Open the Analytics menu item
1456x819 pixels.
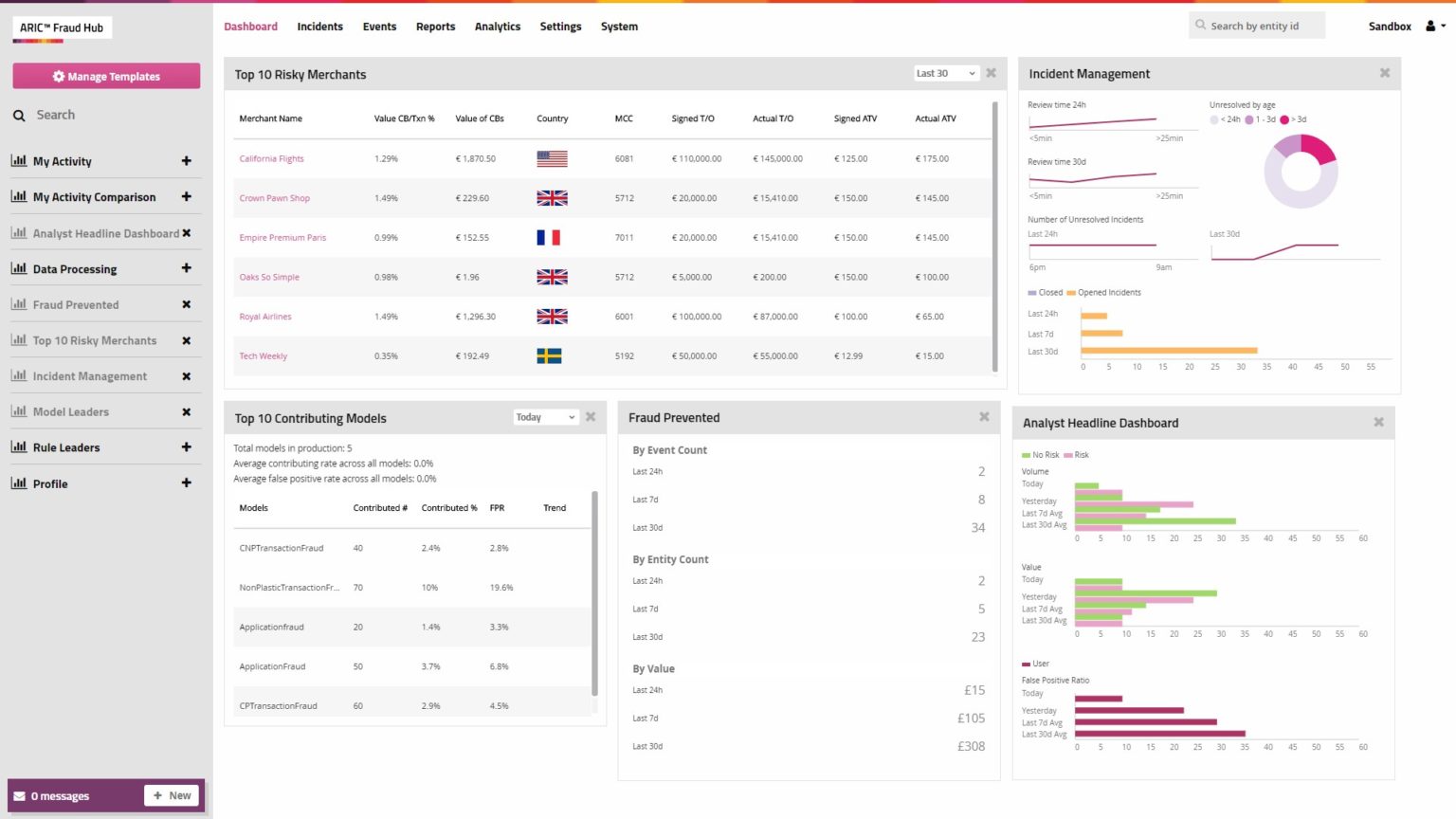click(497, 27)
